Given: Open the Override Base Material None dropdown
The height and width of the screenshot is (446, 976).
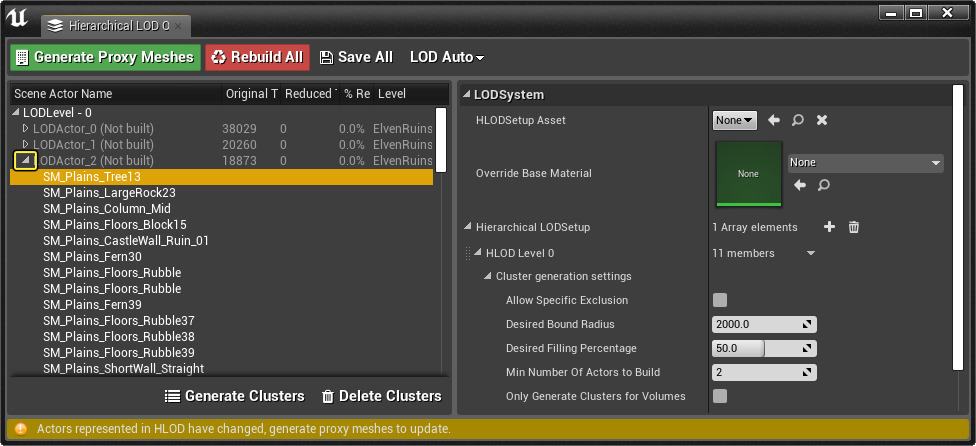Looking at the screenshot, I should click(865, 162).
